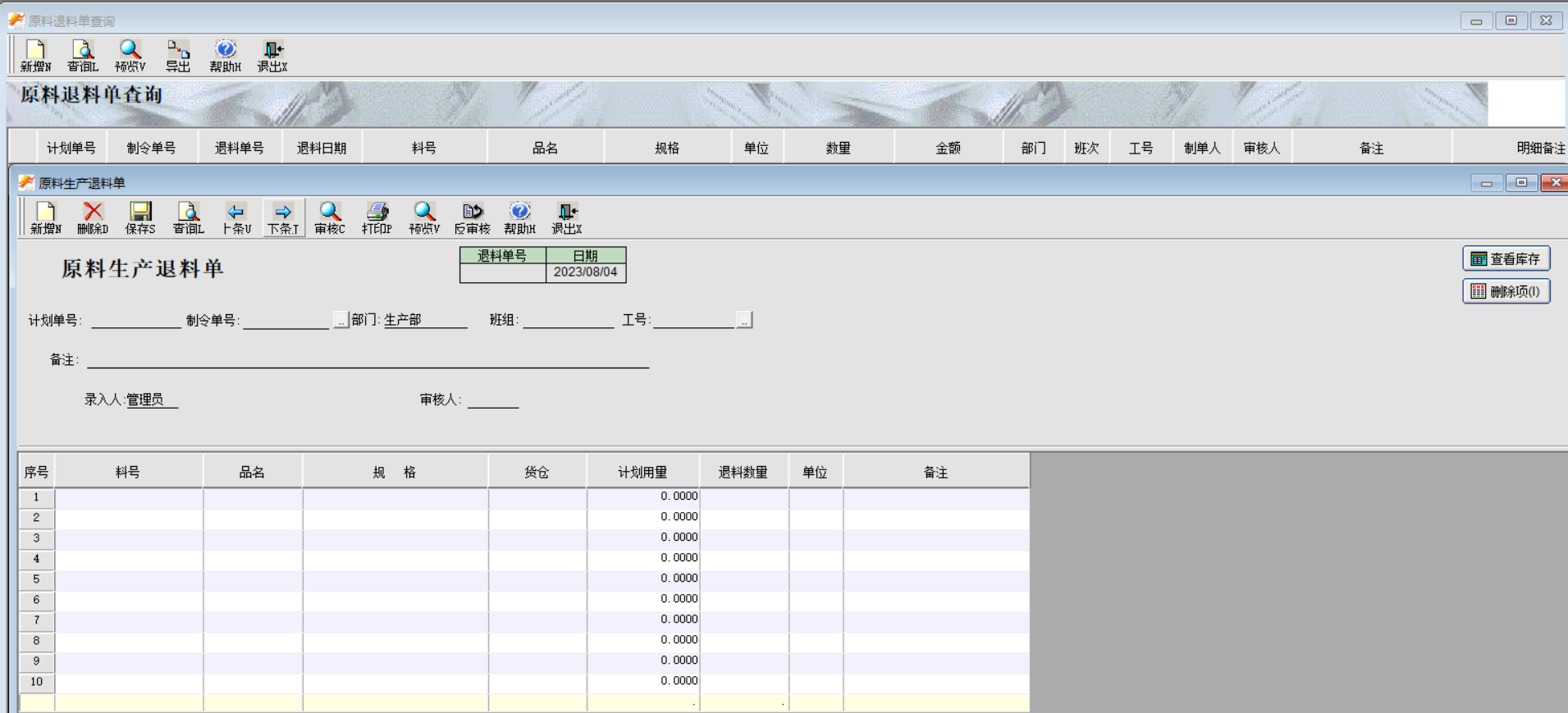The height and width of the screenshot is (713, 1568).
Task: Maximize the 原料退料单查询 window
Action: click(x=1511, y=21)
